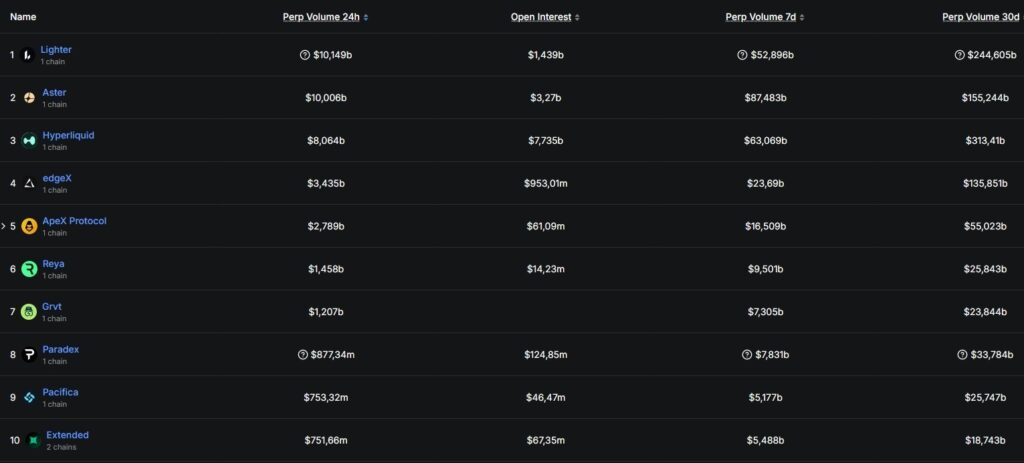The image size is (1024, 463).
Task: Click the Pacifica protocol logo icon
Action: tap(29, 398)
